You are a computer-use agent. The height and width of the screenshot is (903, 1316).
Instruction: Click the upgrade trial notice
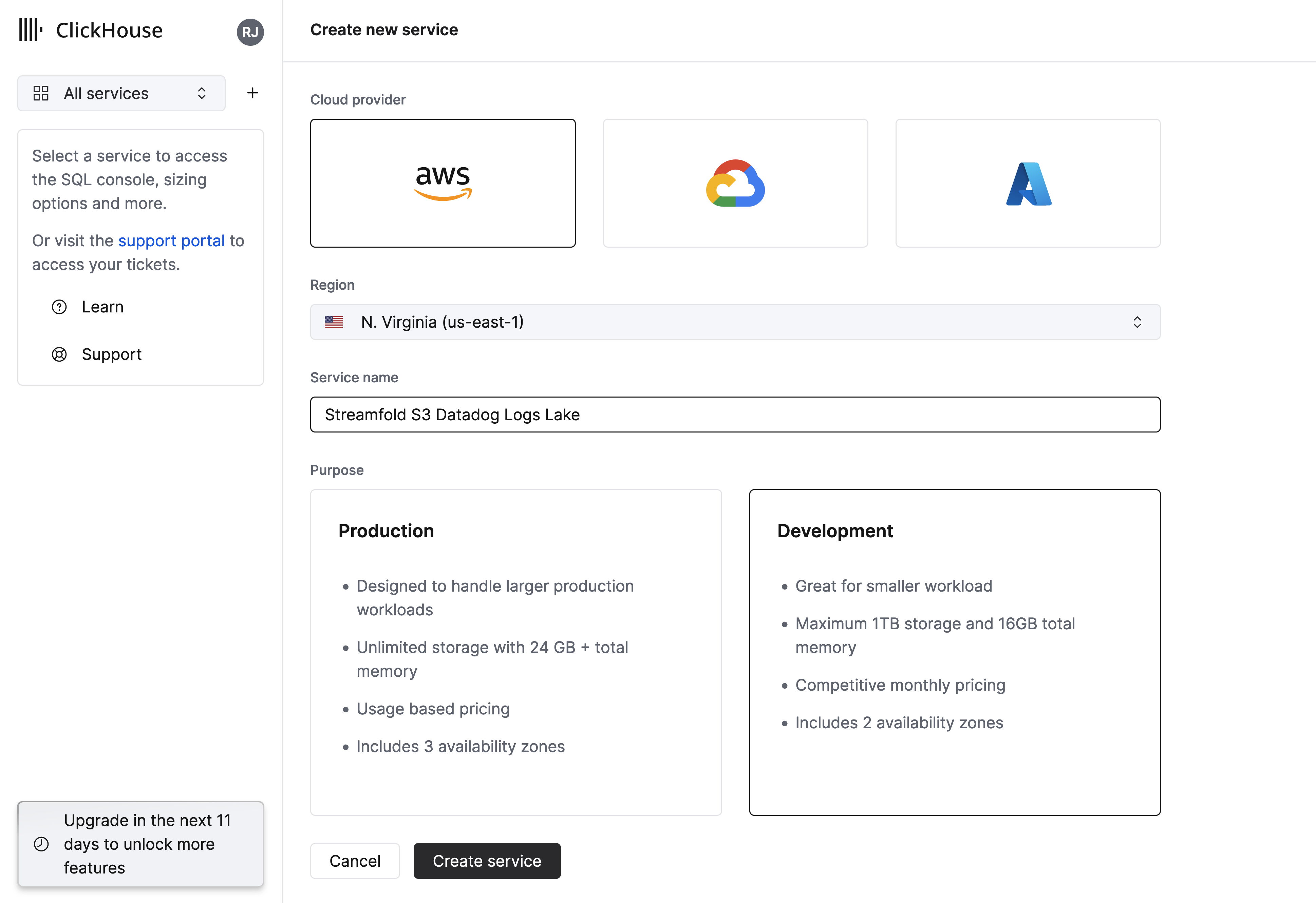(x=140, y=844)
